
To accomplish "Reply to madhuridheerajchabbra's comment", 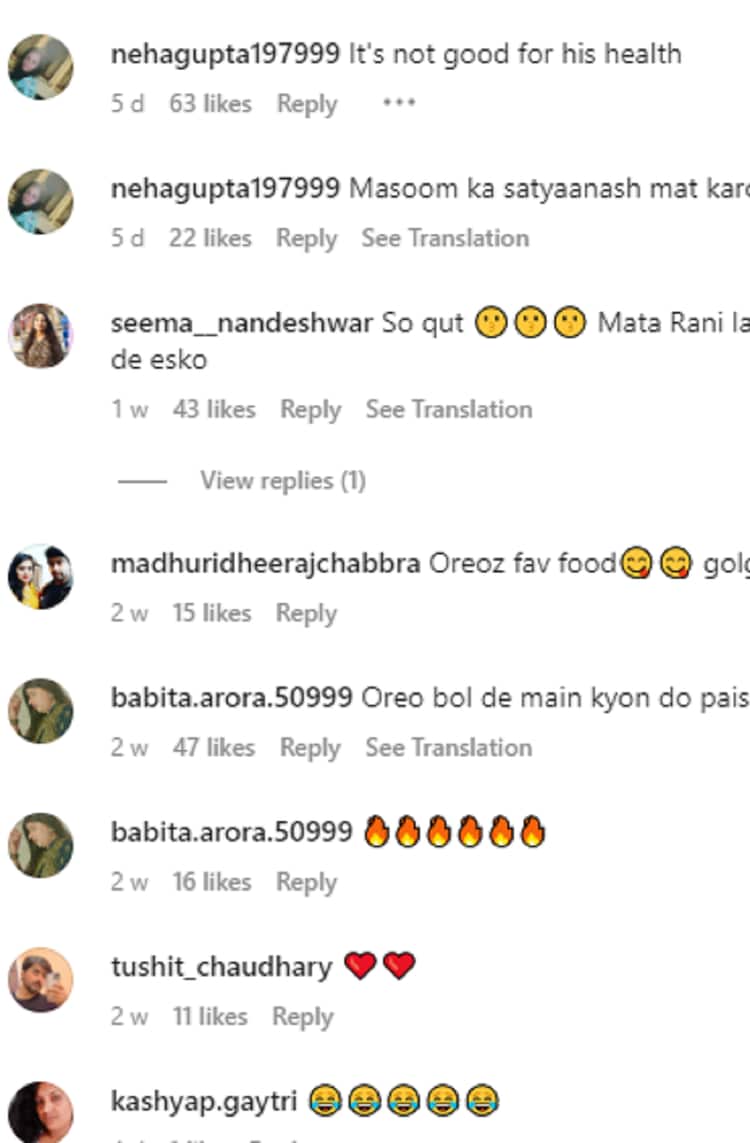I will (306, 613).
